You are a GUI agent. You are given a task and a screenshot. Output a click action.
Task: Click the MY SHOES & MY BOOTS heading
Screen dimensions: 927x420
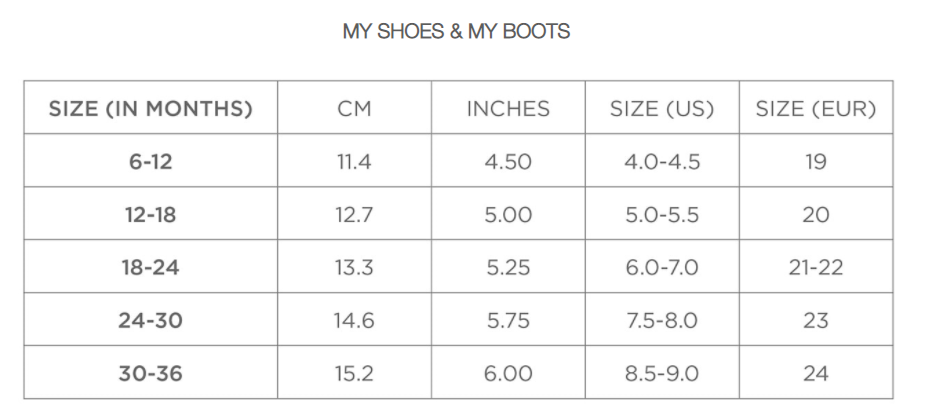(x=456, y=32)
